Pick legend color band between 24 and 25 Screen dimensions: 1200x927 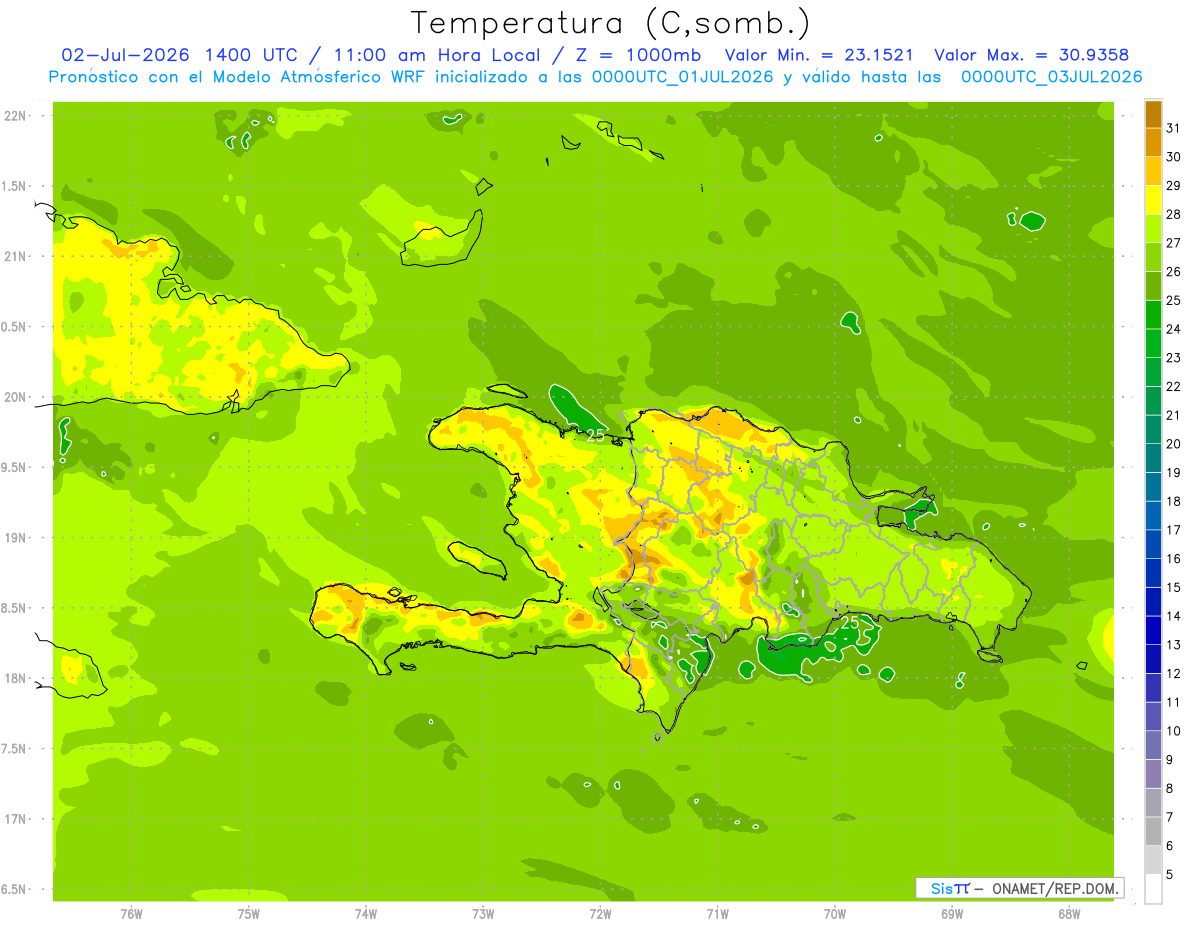[1153, 315]
